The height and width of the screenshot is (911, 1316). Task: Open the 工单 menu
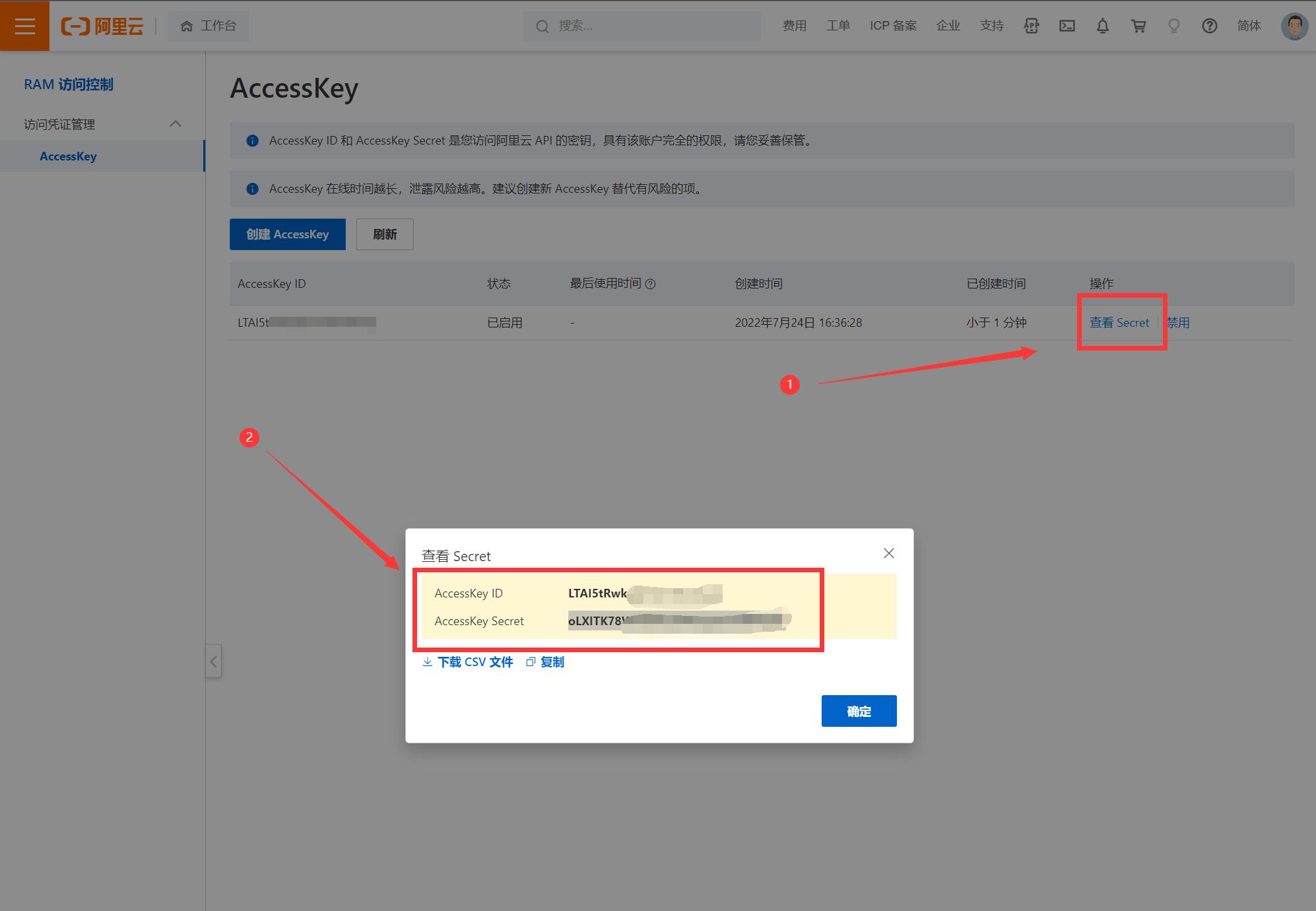[838, 26]
